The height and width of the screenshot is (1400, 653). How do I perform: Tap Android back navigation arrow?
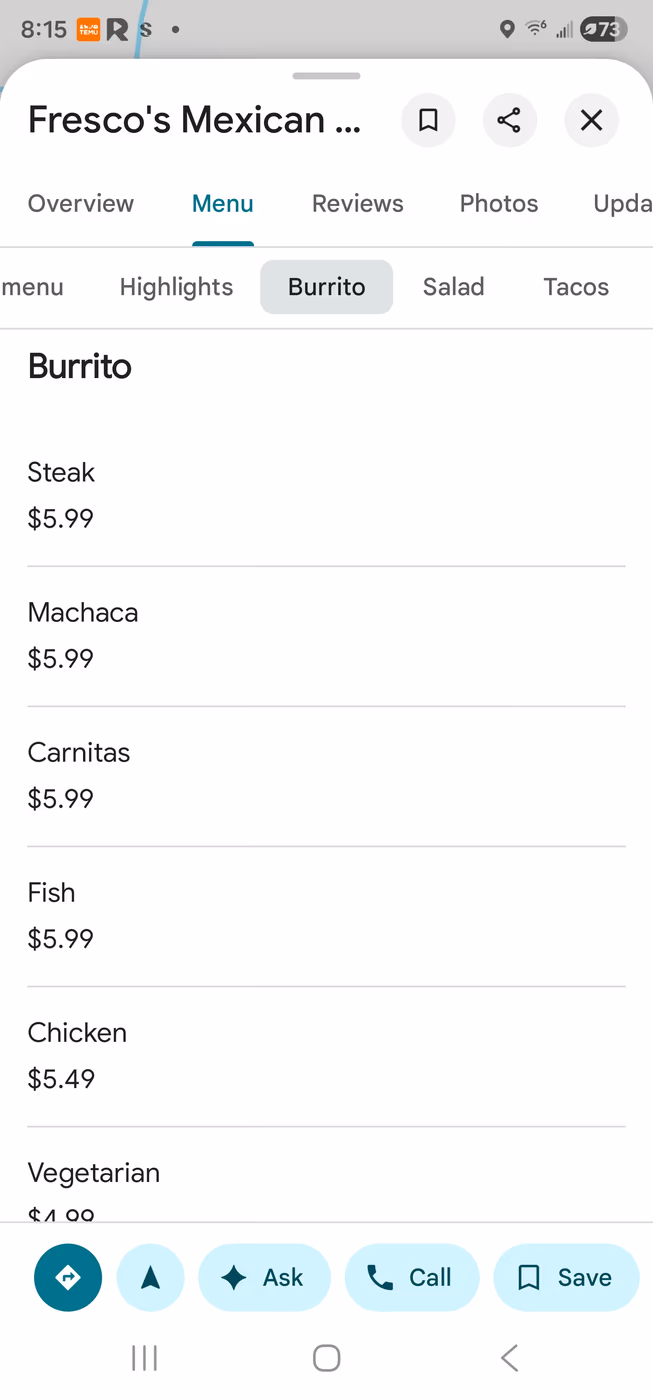(509, 1358)
